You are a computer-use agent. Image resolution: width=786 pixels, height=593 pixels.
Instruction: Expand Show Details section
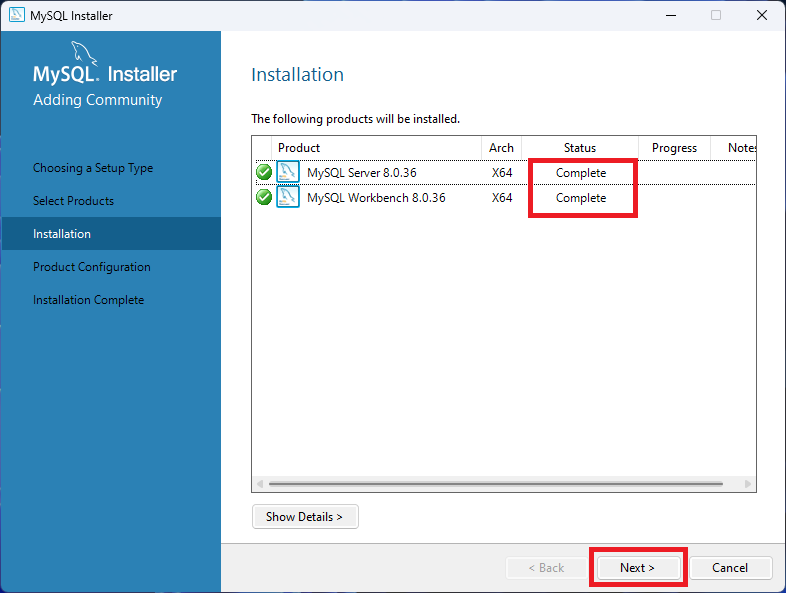(305, 516)
